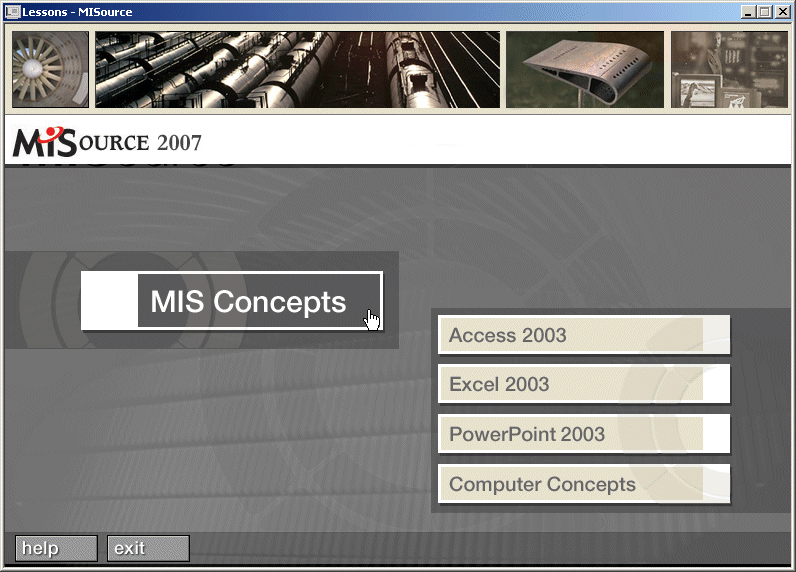This screenshot has height=572, width=796.
Task: Click the exit button
Action: pos(148,548)
